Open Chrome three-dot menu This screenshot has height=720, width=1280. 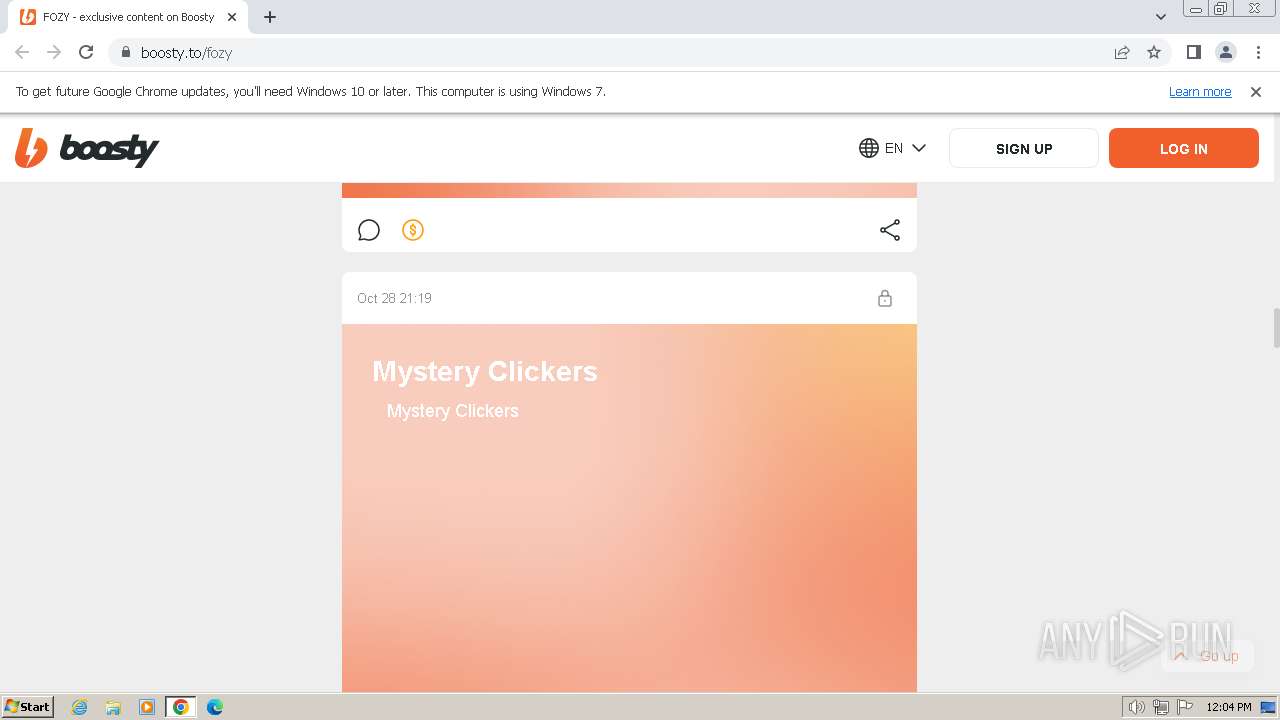(x=1258, y=52)
